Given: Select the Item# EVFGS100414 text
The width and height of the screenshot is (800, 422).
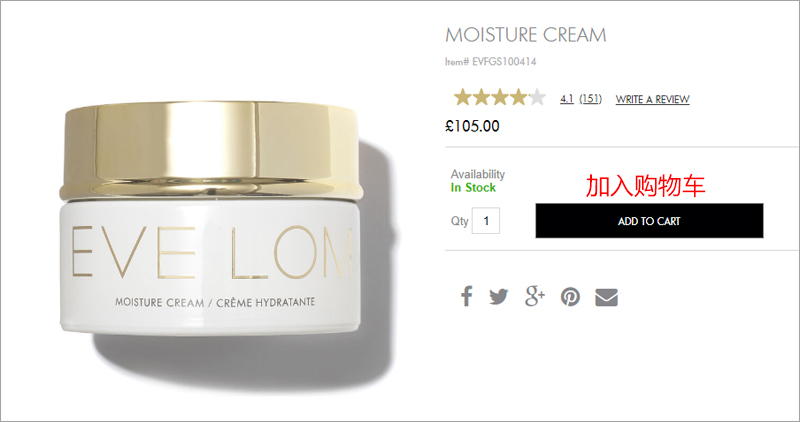Looking at the screenshot, I should [490, 62].
